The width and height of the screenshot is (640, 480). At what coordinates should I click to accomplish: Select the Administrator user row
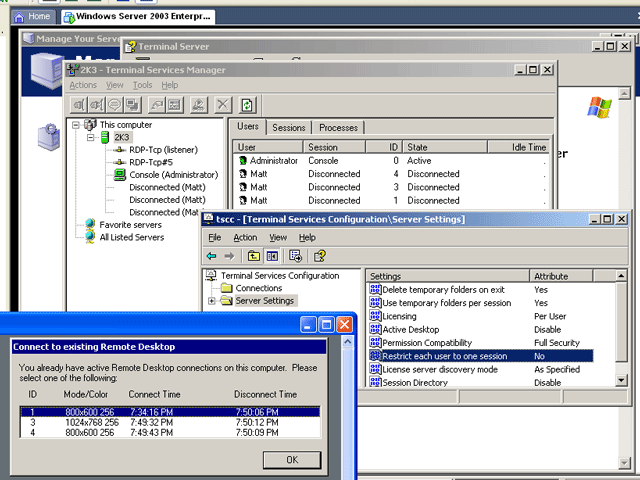pos(391,161)
